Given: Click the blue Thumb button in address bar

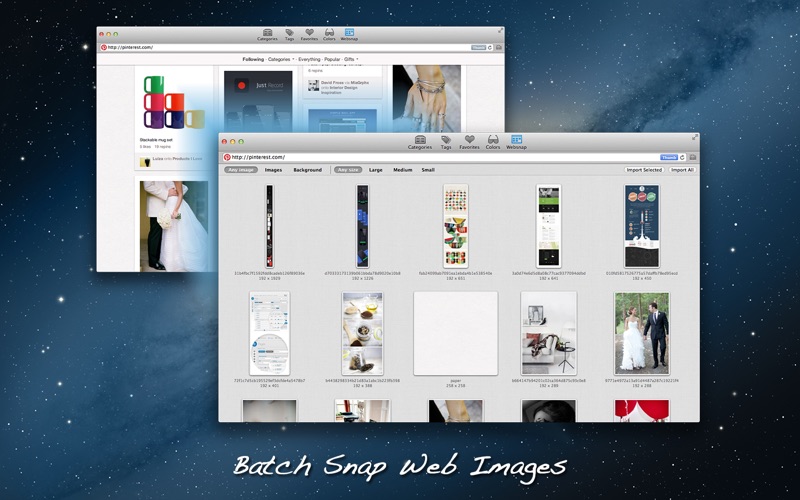Looking at the screenshot, I should tap(668, 157).
